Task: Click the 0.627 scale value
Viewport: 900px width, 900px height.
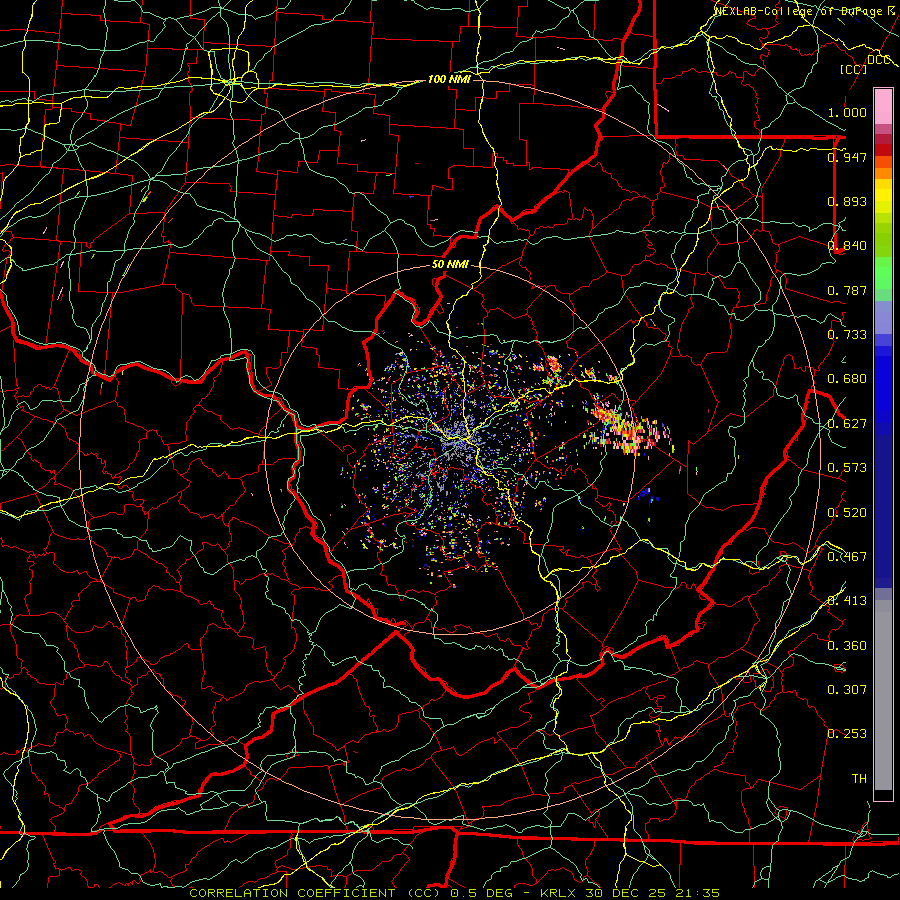Action: pyautogui.click(x=847, y=424)
